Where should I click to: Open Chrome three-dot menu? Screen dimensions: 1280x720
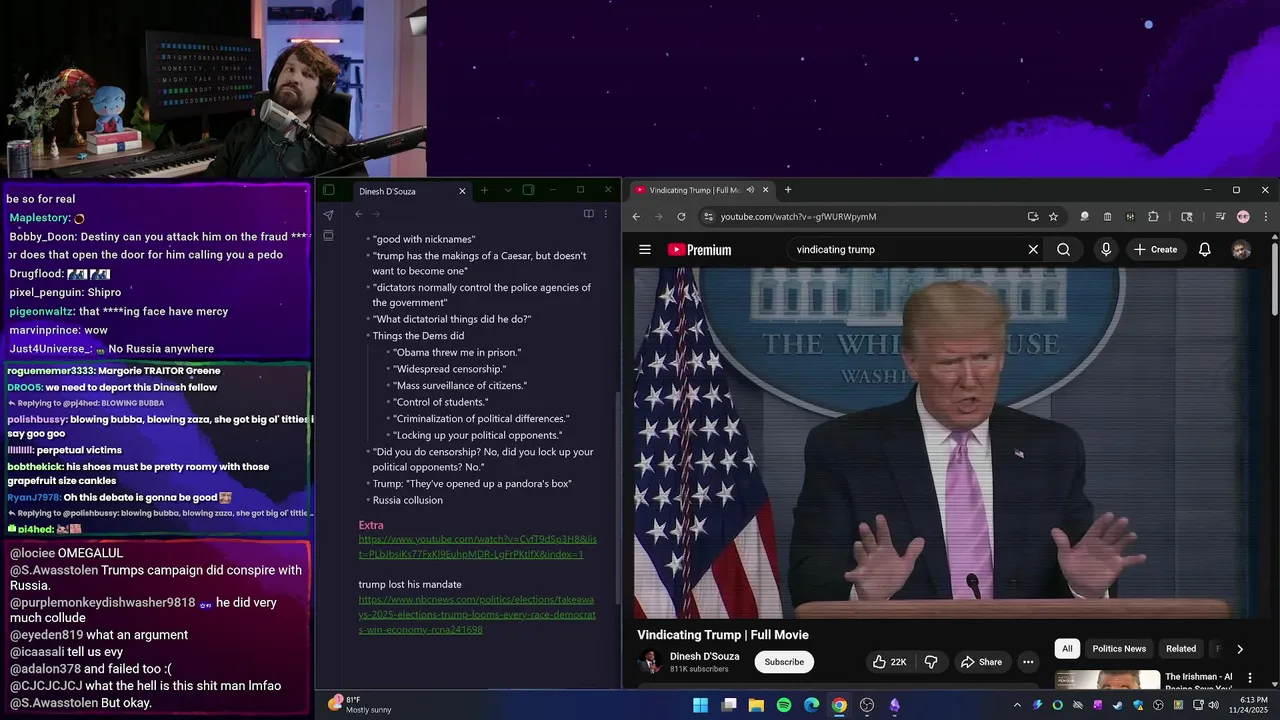(x=1265, y=217)
